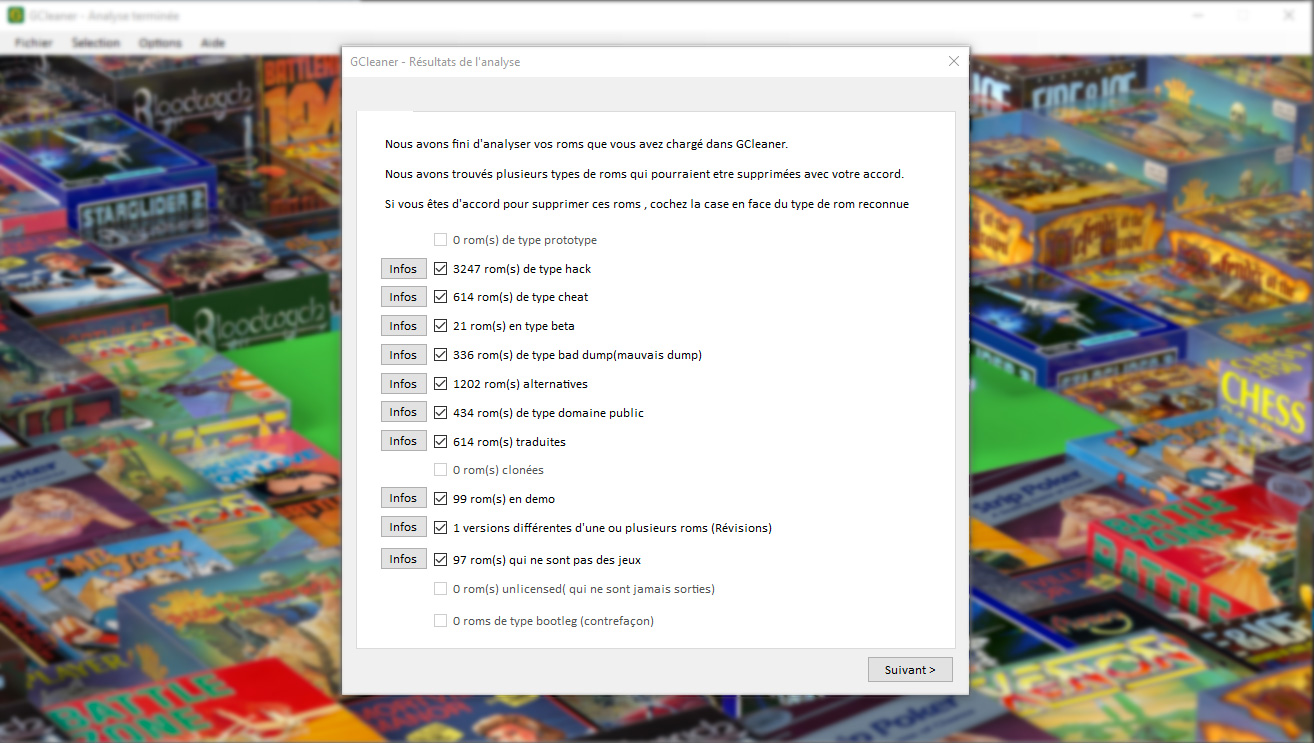Open the Options menu in main window
This screenshot has width=1314, height=743.
[x=160, y=43]
